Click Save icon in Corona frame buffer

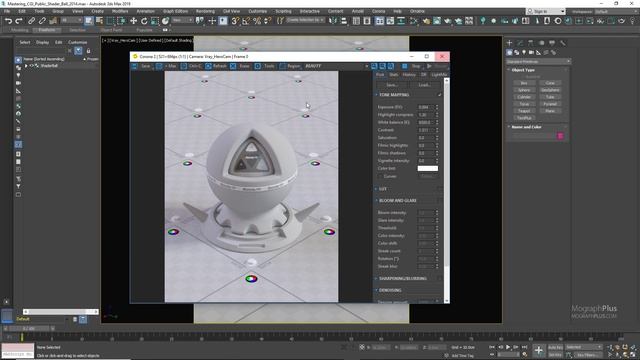[x=135, y=66]
